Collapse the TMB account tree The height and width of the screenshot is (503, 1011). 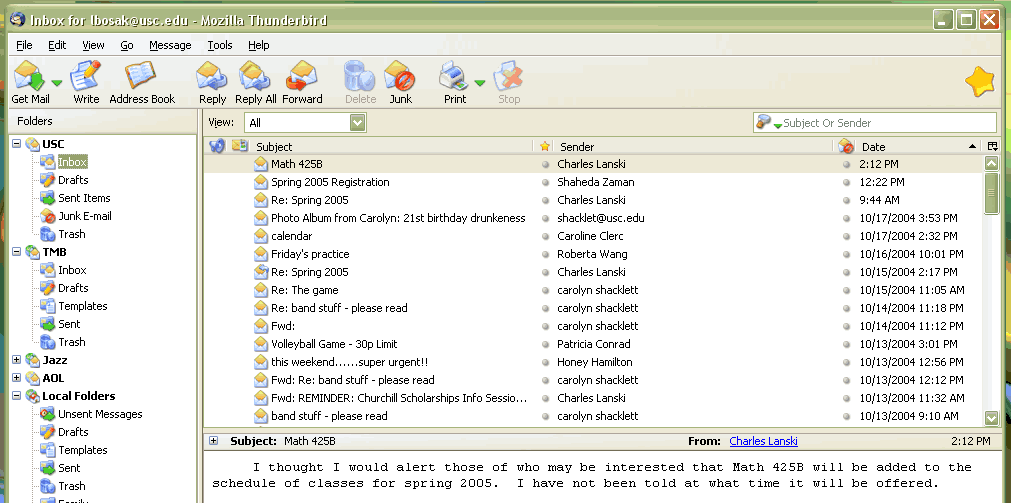(17, 252)
